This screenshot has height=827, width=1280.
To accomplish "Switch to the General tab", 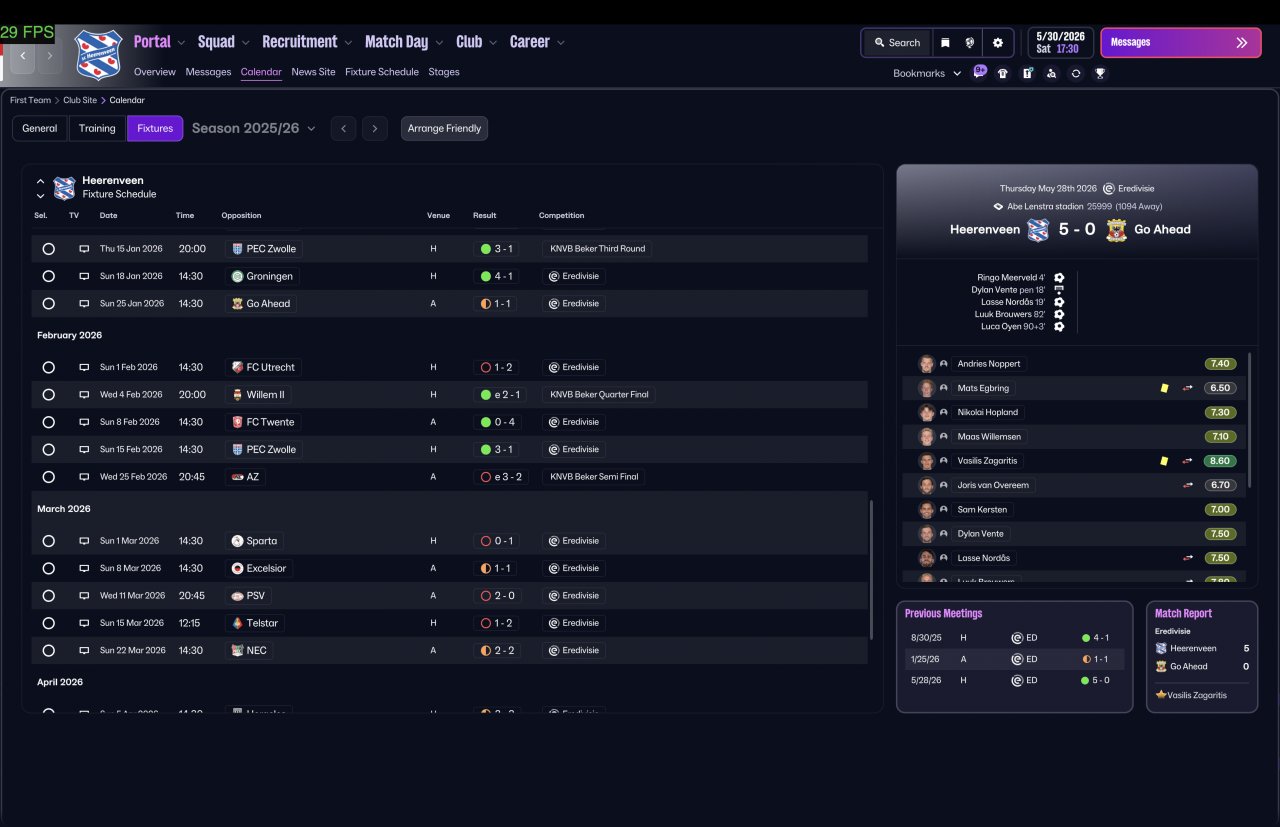I will pos(40,128).
